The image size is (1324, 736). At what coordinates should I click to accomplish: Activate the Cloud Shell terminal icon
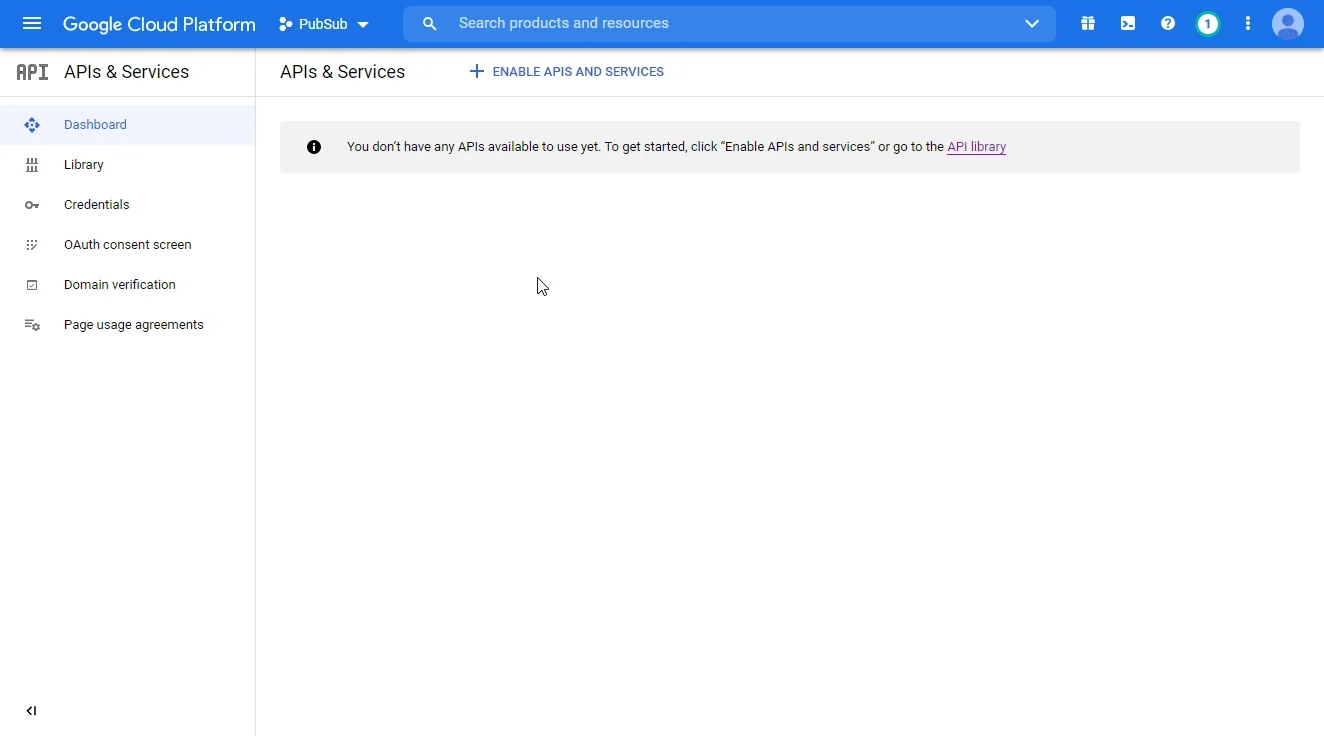pos(1128,23)
